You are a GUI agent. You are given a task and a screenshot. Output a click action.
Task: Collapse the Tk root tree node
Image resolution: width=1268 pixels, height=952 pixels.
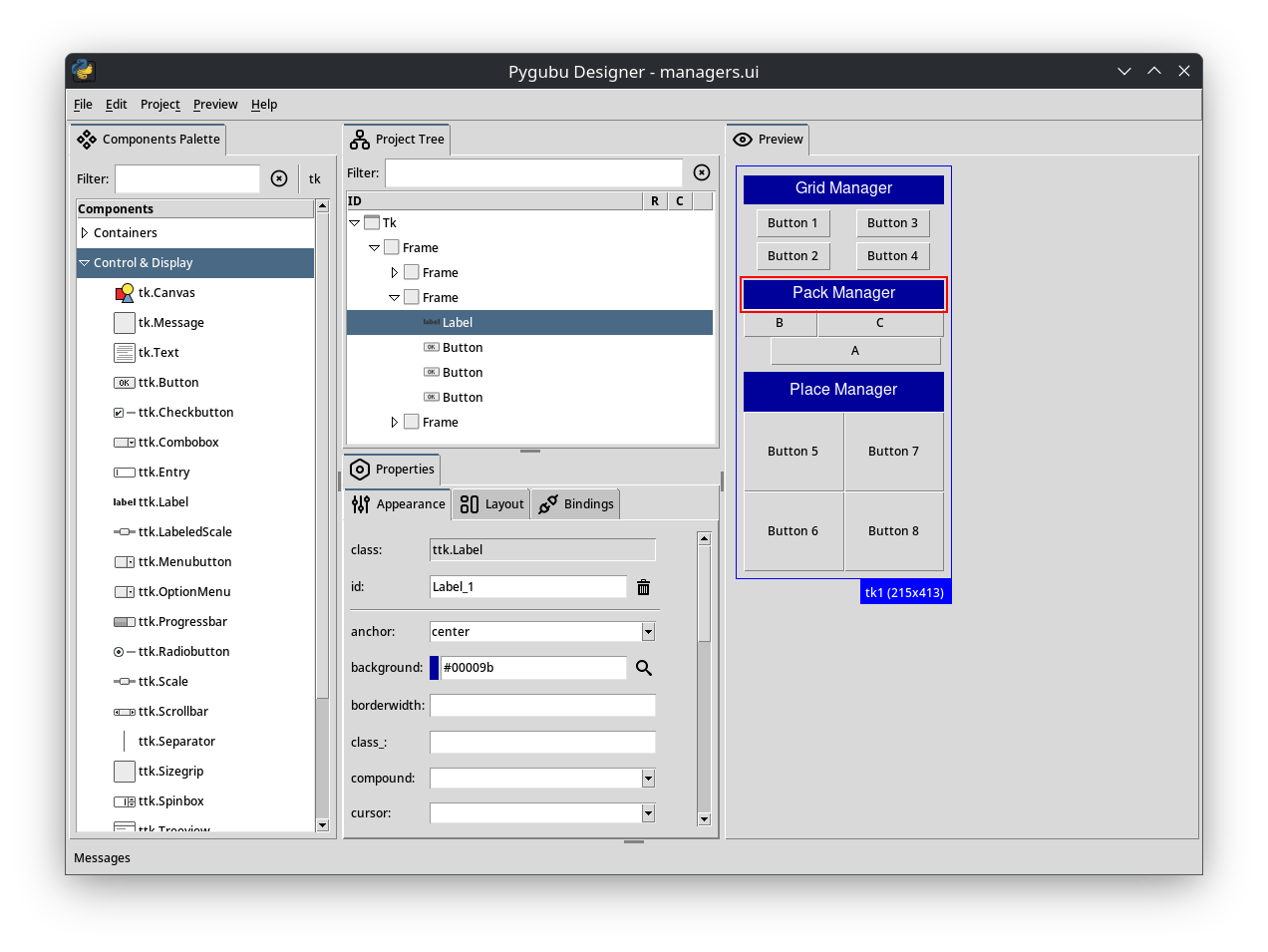click(354, 223)
